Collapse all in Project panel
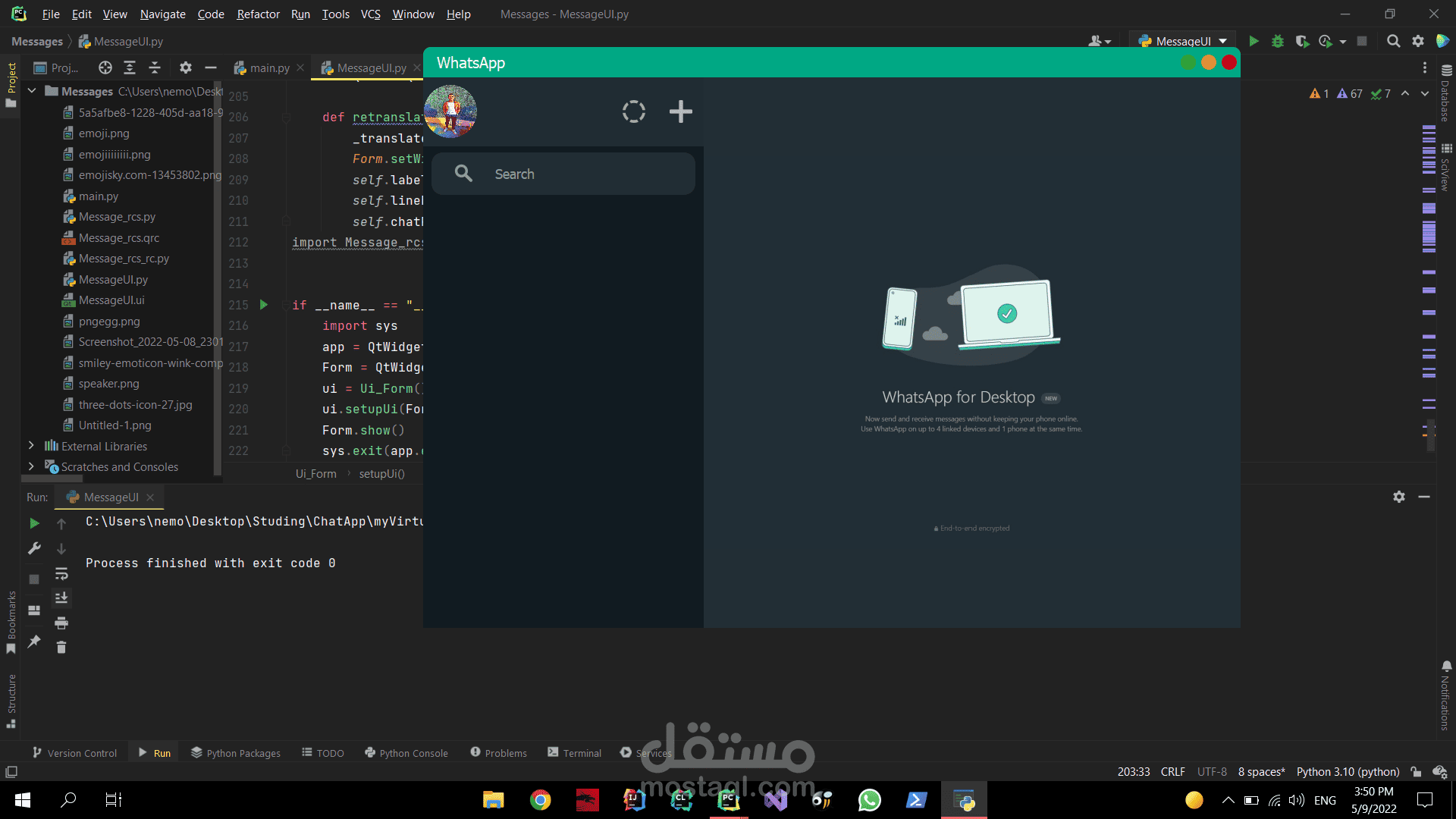 tap(155, 67)
